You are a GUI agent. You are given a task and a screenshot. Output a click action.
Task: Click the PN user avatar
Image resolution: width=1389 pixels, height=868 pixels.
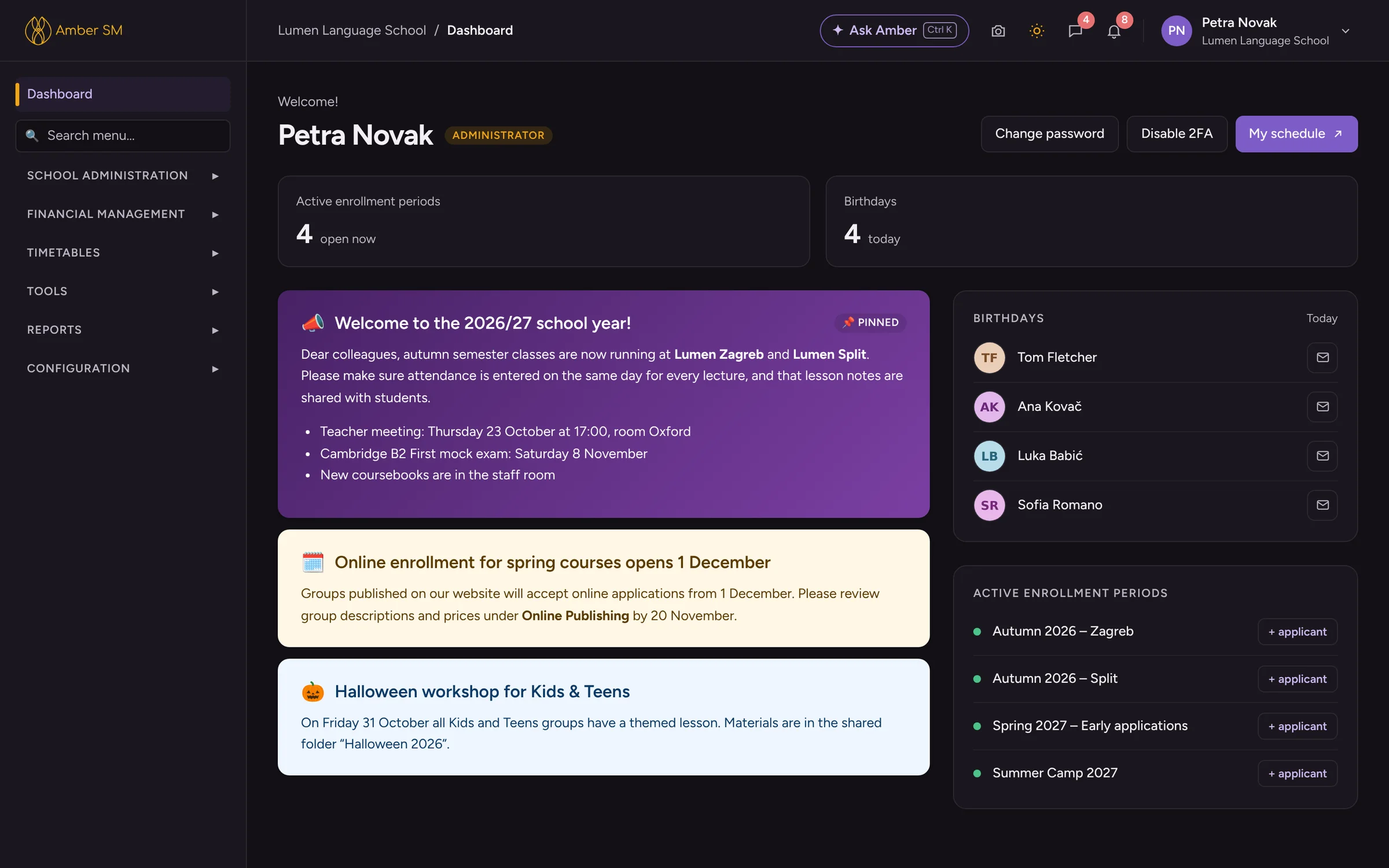pos(1176,31)
